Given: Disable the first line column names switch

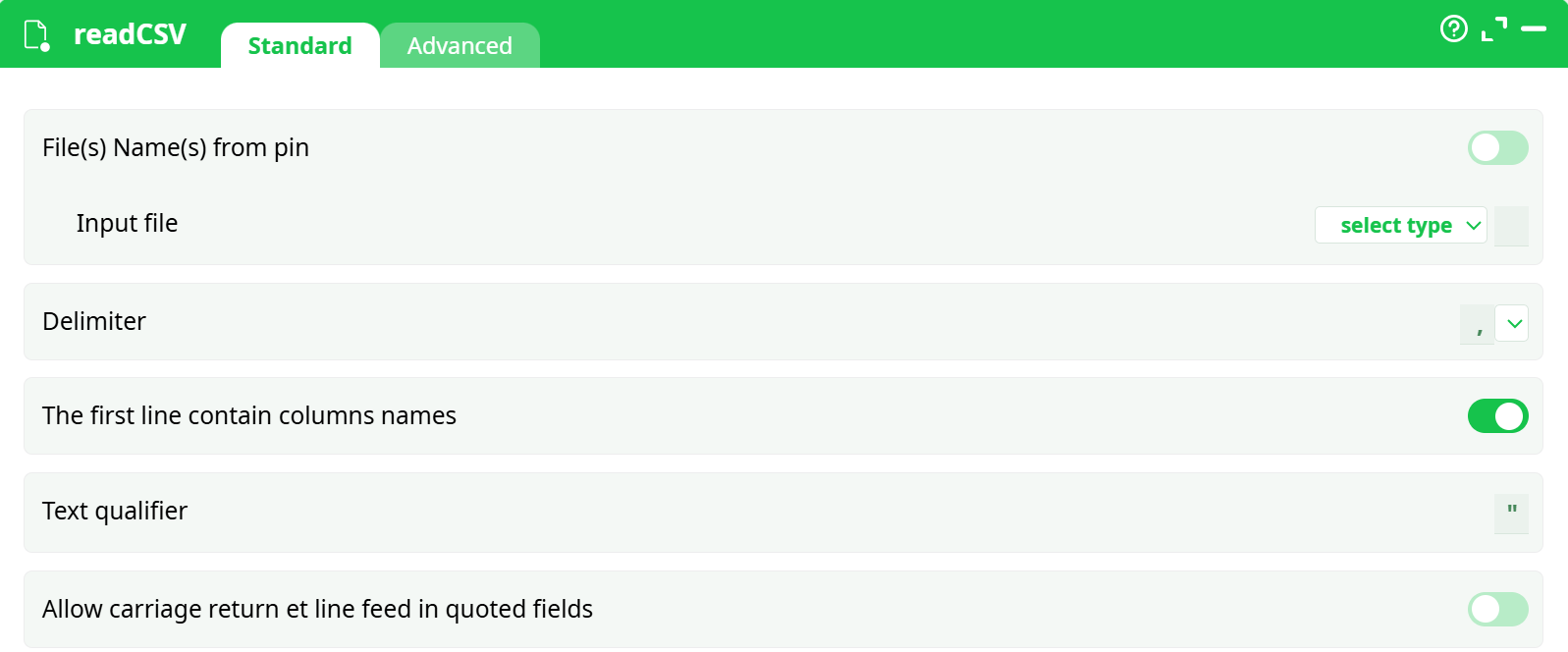Looking at the screenshot, I should coord(1497,416).
